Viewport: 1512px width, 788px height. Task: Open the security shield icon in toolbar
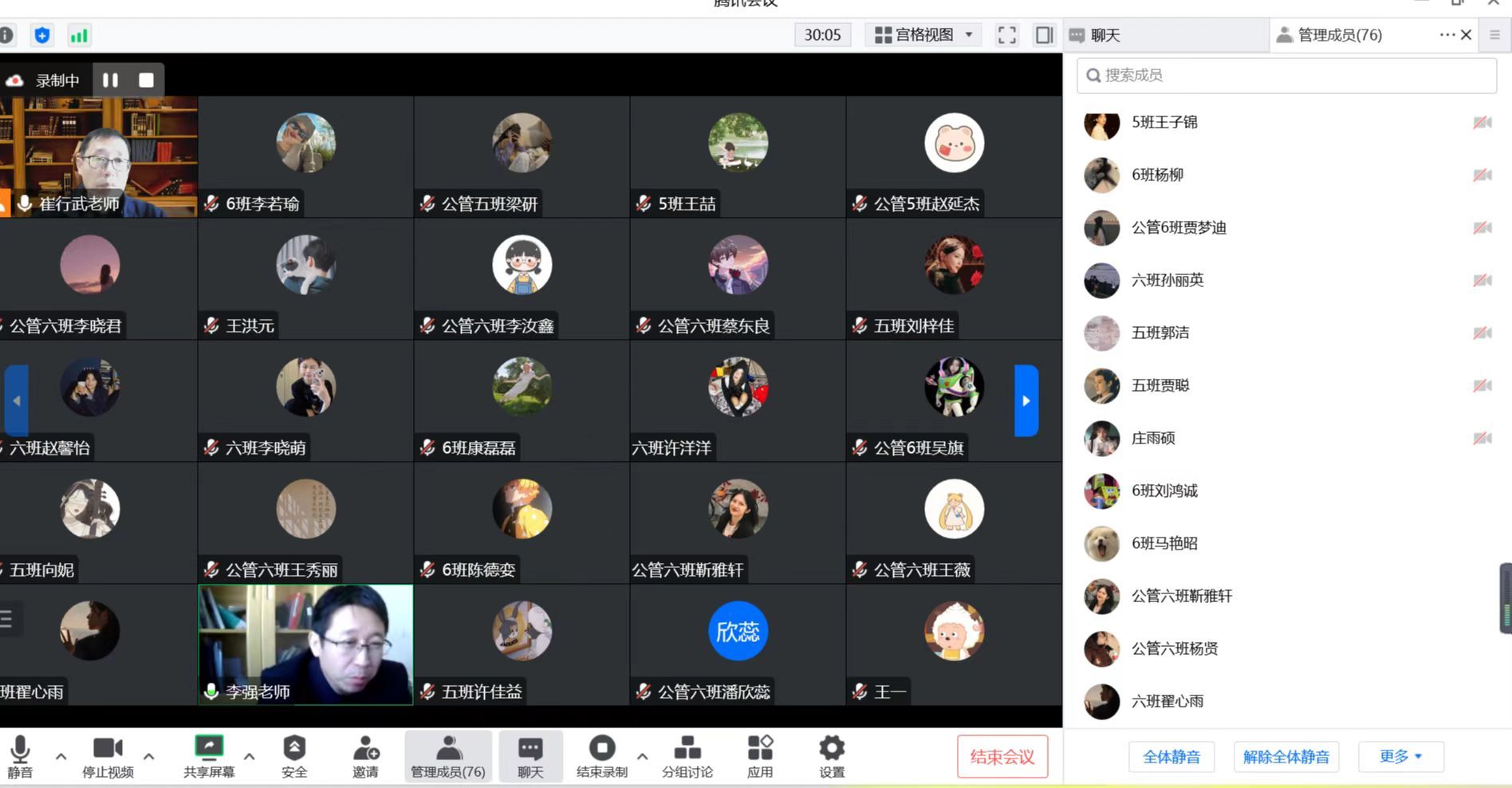pyautogui.click(x=42, y=35)
